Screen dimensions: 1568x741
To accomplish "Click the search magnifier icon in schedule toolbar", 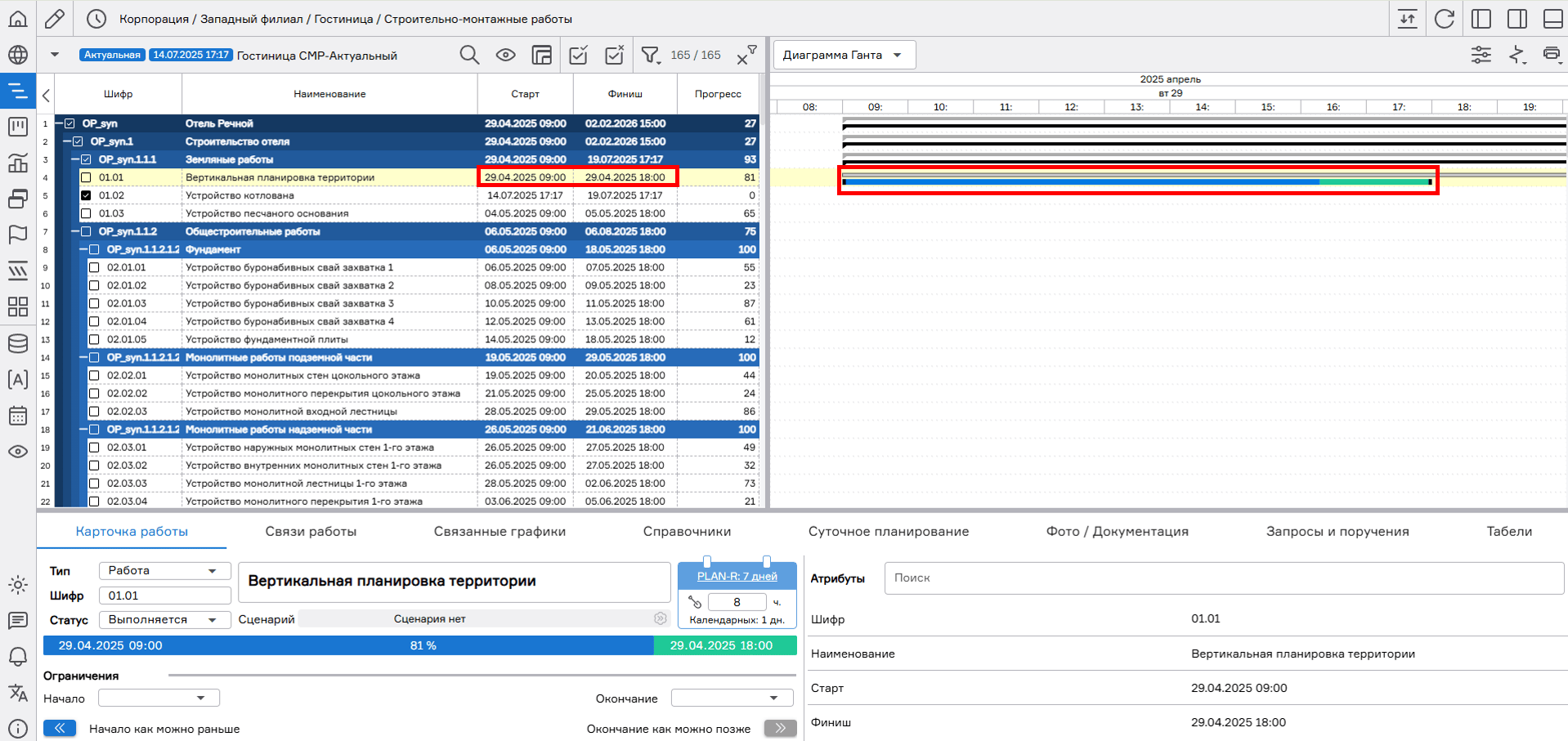I will [469, 55].
